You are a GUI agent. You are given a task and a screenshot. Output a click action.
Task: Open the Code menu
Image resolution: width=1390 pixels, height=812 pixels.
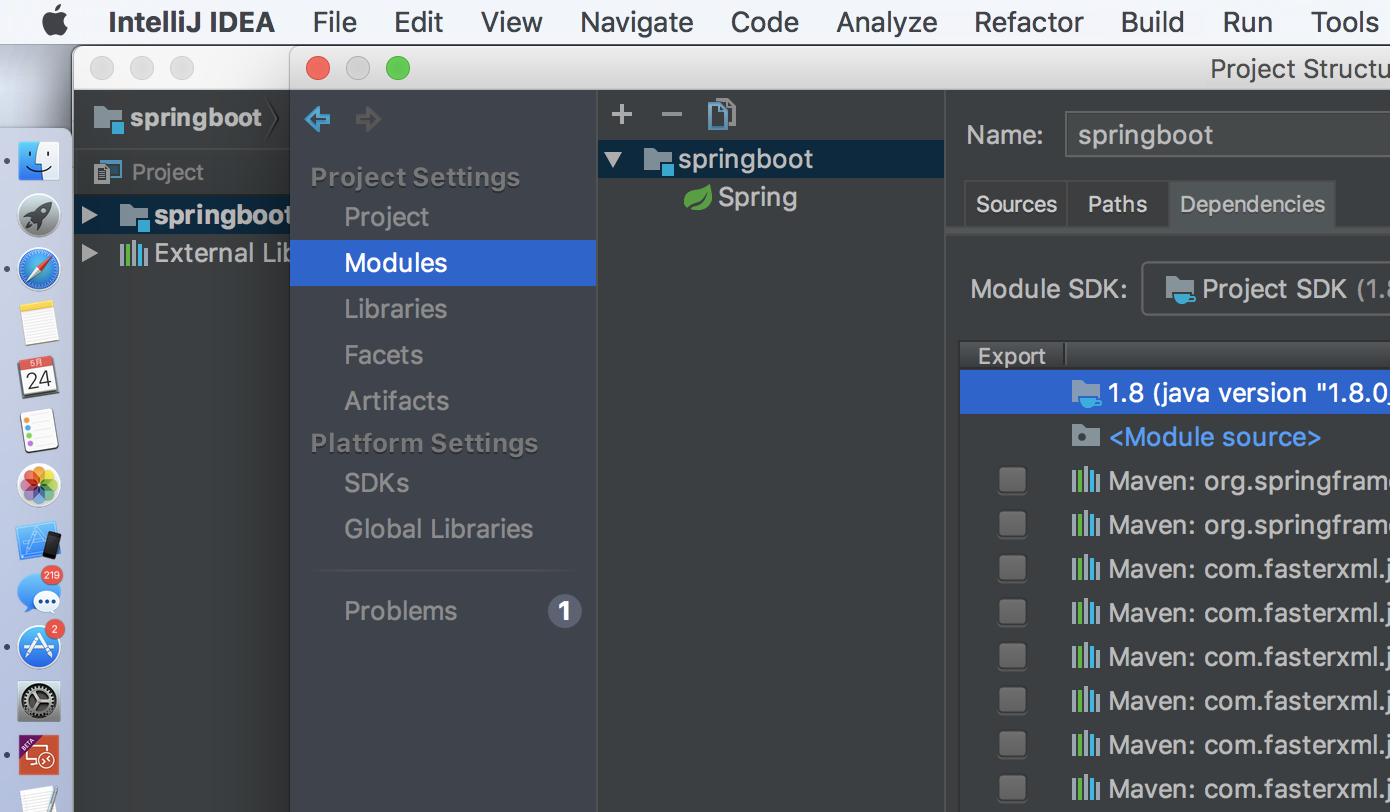[764, 22]
